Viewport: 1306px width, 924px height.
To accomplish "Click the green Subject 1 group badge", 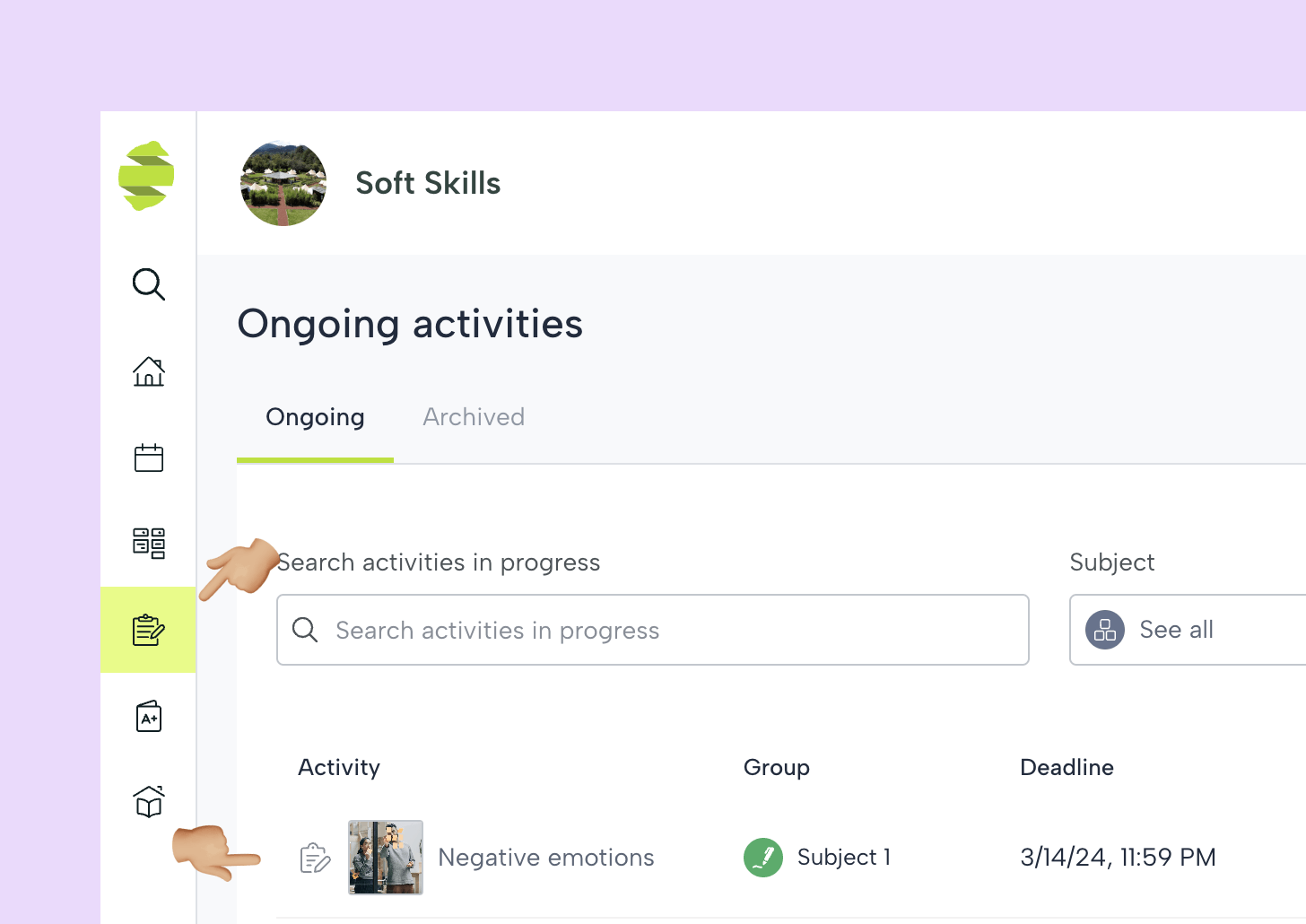I will tap(763, 858).
